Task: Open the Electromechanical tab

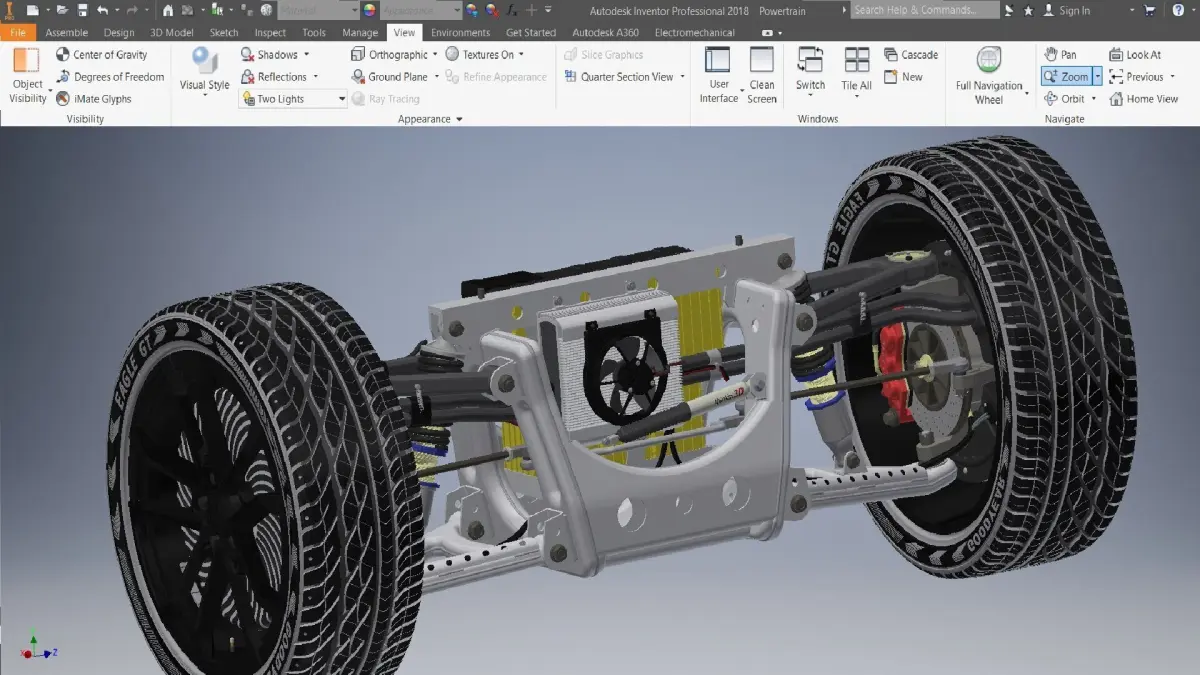Action: click(x=695, y=33)
